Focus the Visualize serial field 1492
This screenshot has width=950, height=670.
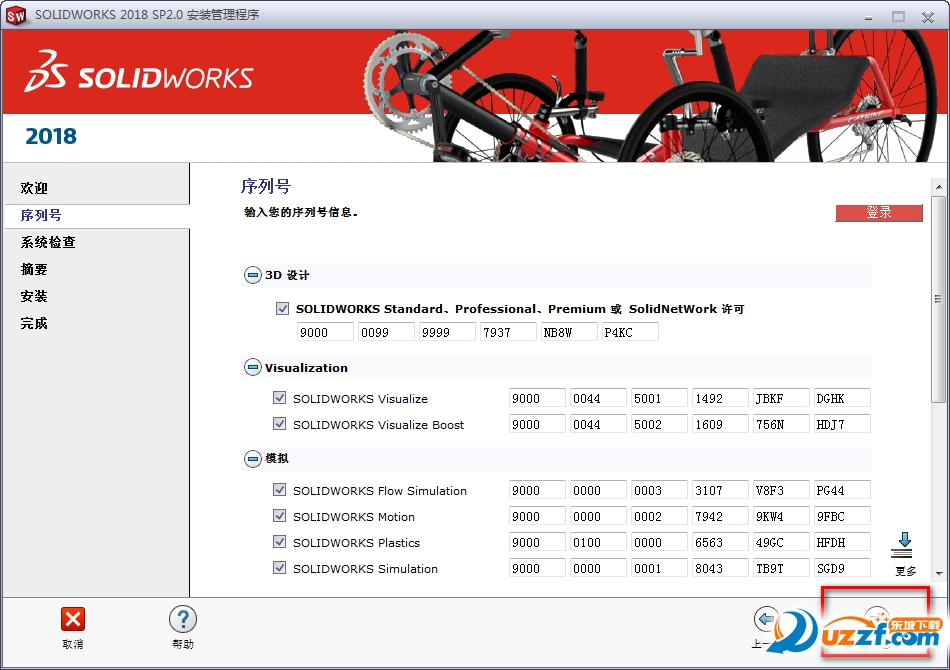pyautogui.click(x=720, y=398)
